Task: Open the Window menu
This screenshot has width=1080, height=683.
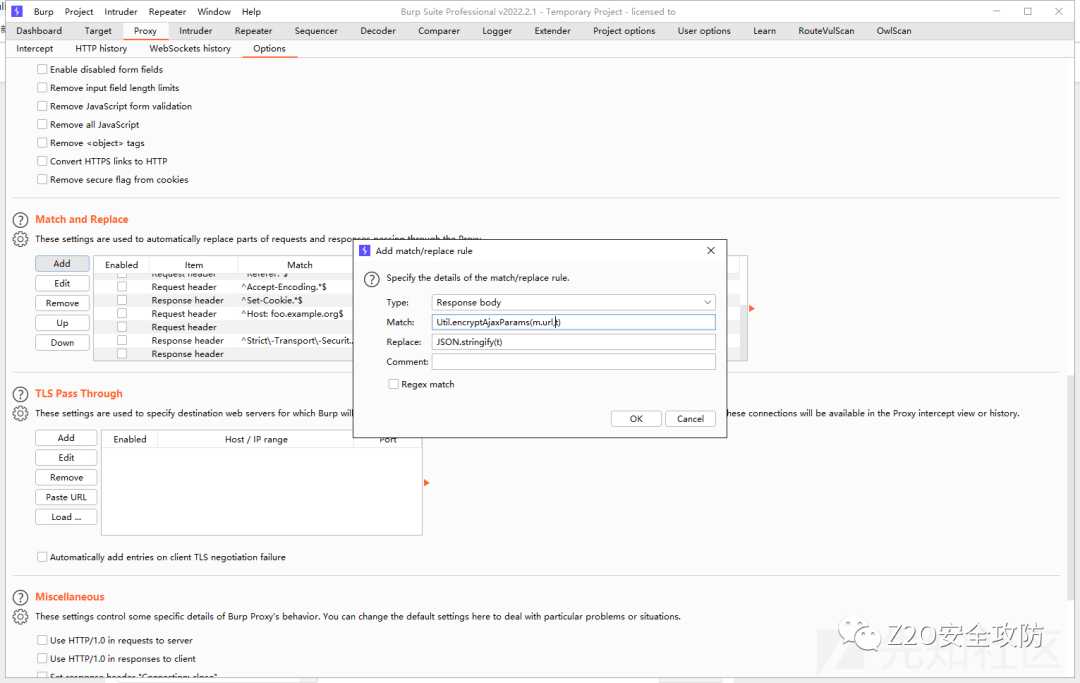Action: 214,12
